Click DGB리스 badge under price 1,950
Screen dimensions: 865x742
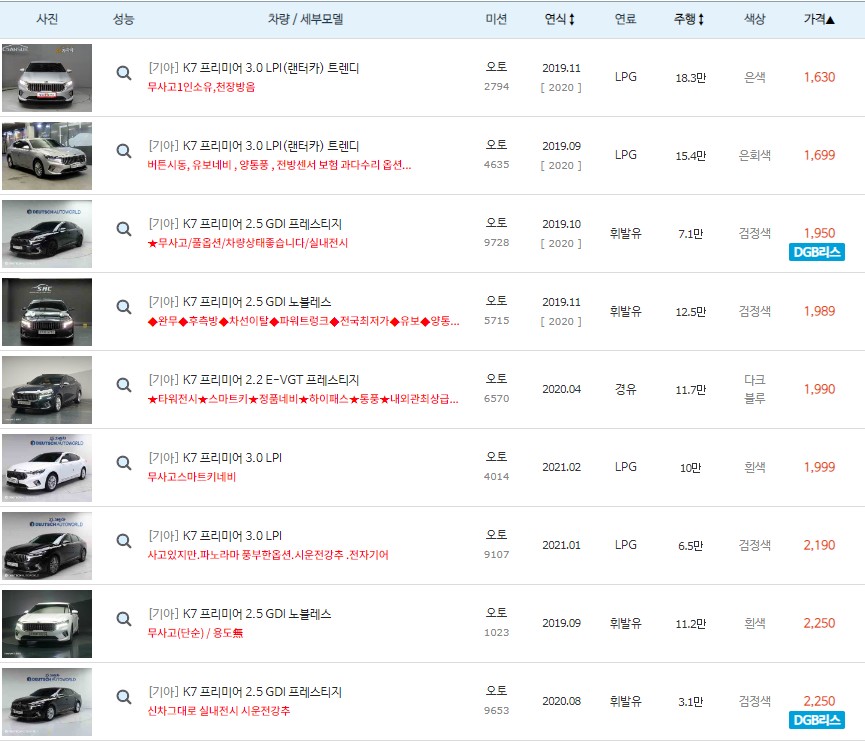click(x=816, y=252)
